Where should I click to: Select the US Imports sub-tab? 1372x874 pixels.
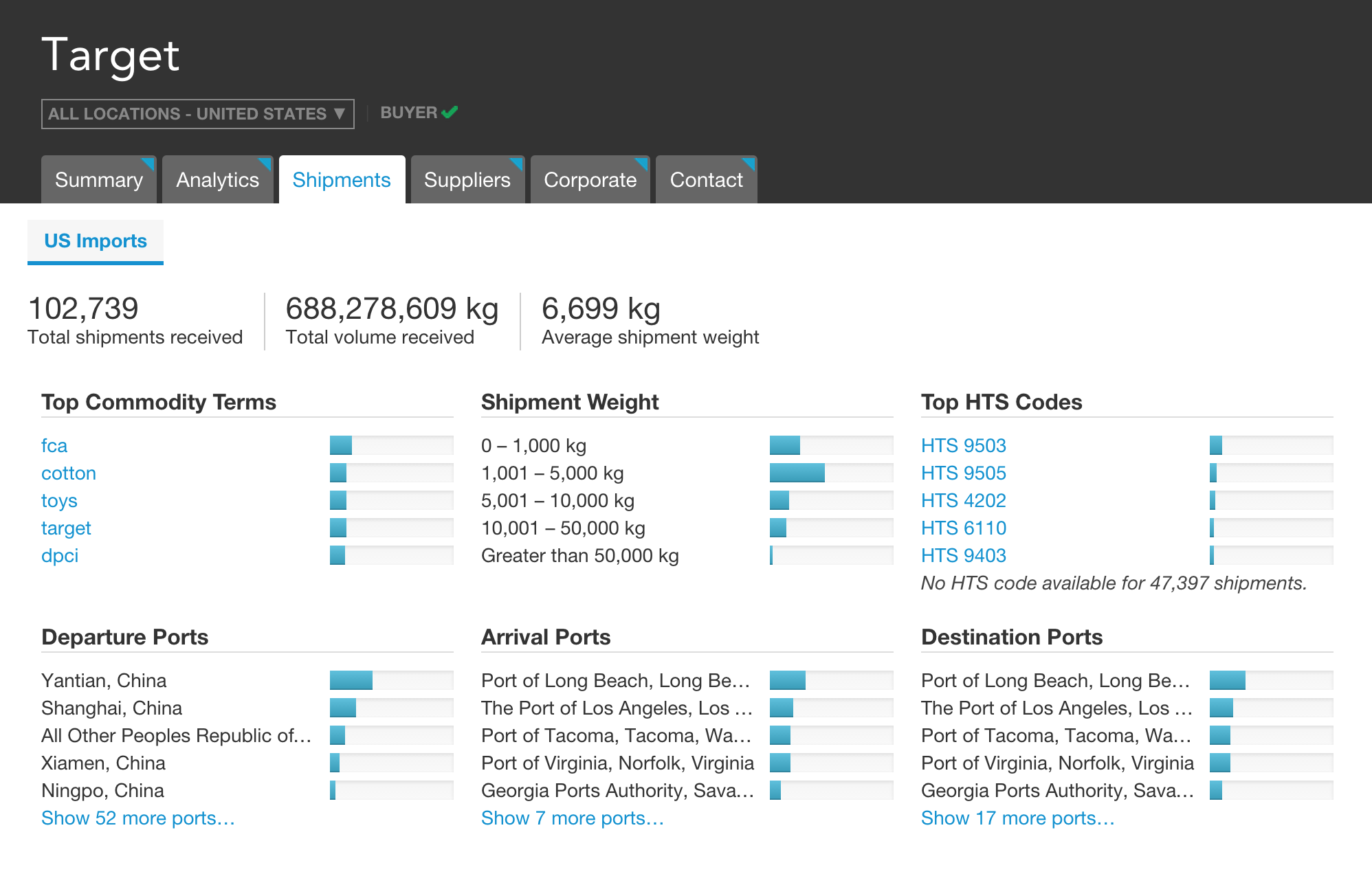pos(96,241)
